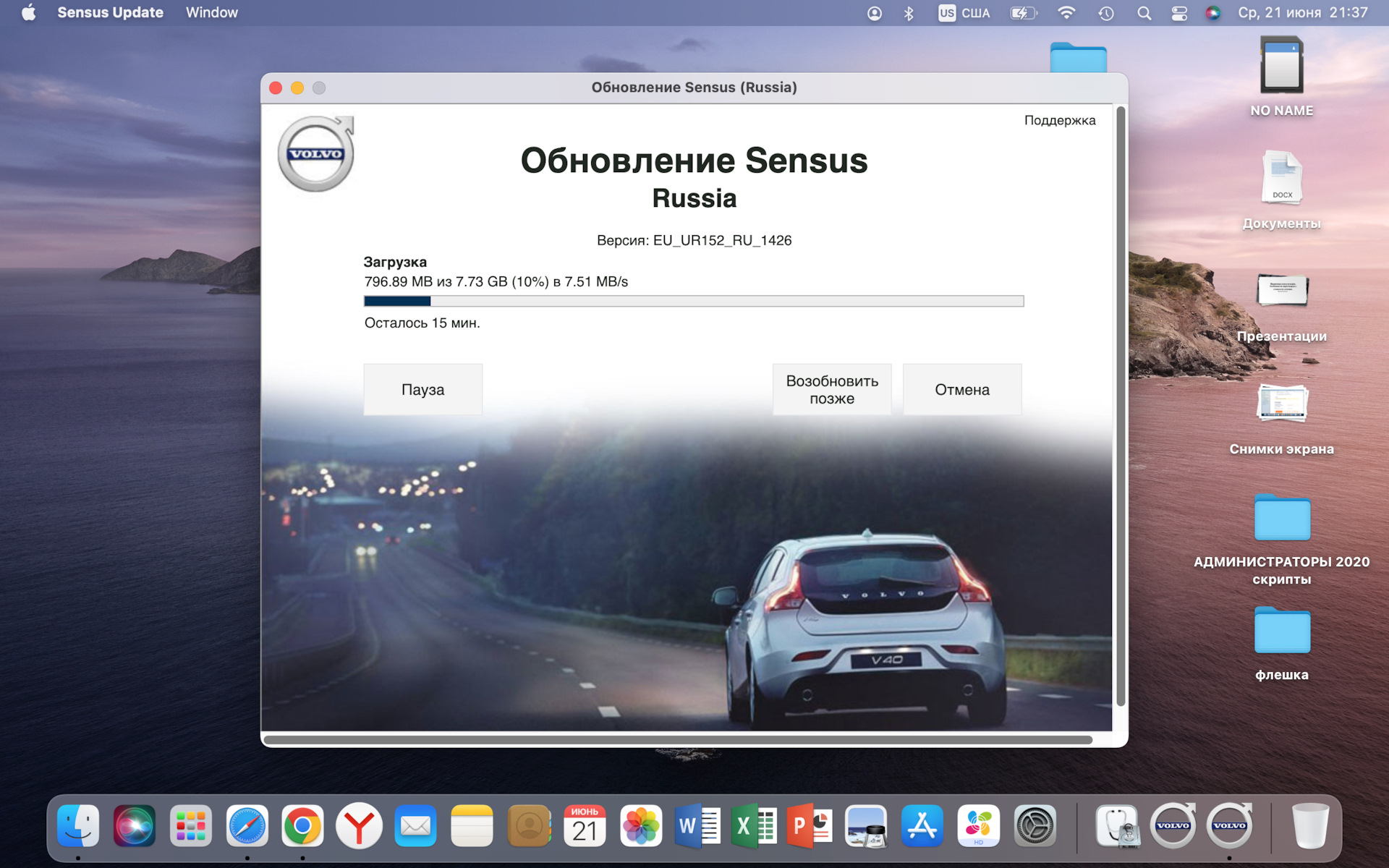1389x868 pixels.
Task: Open NO NAME SD card on desktop
Action: coord(1282,67)
